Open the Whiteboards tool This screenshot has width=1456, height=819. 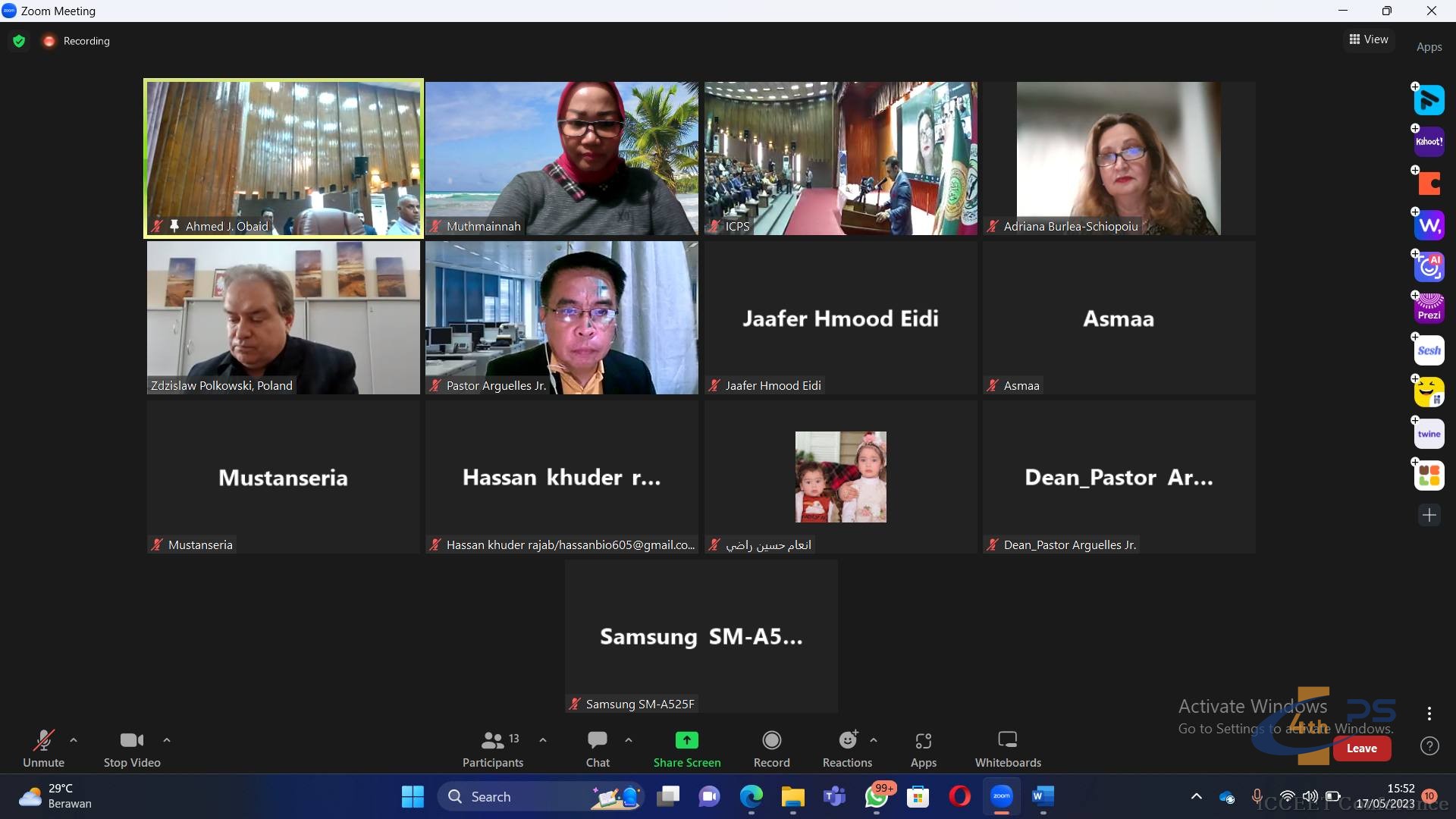pos(1007,748)
